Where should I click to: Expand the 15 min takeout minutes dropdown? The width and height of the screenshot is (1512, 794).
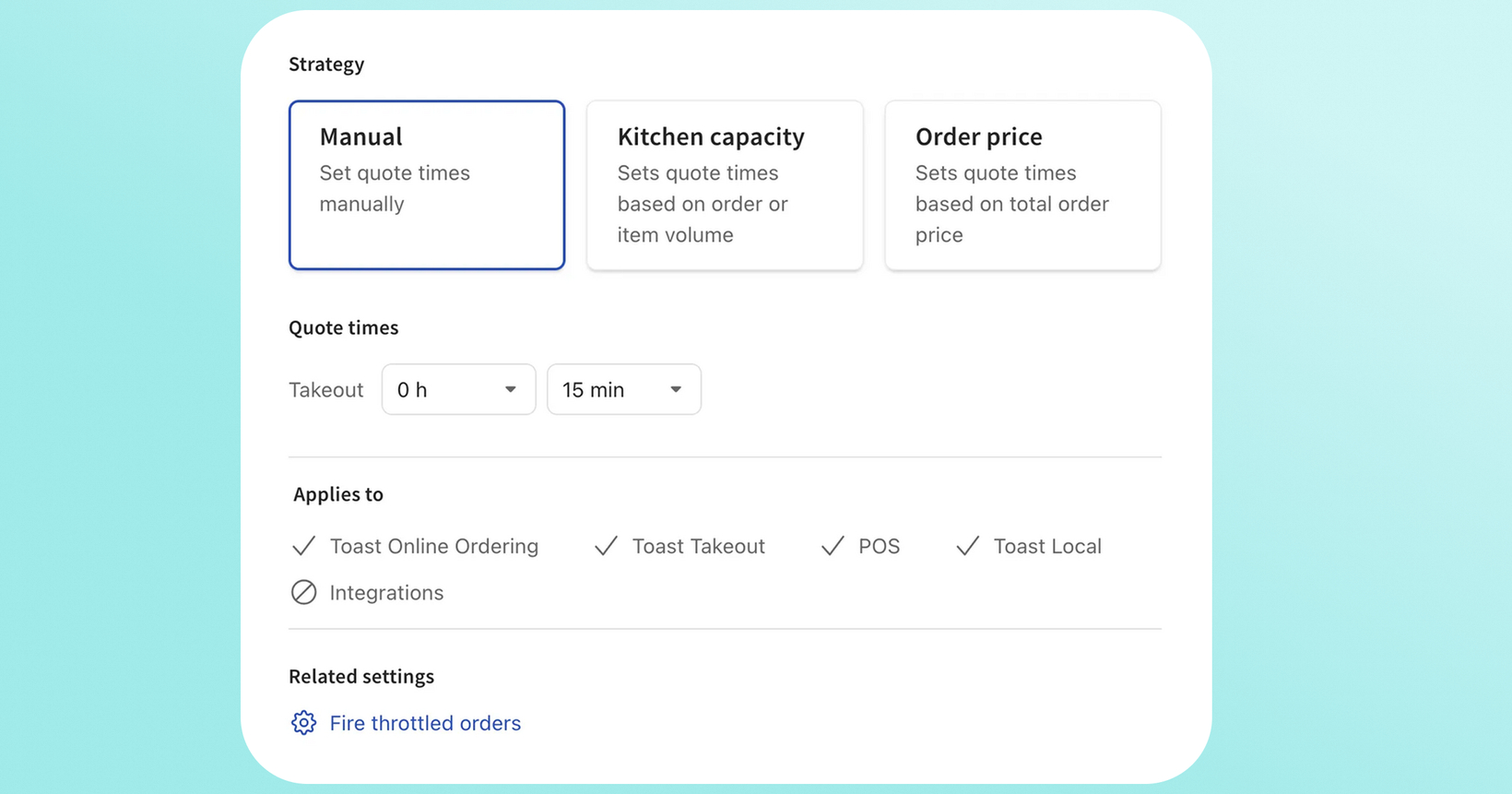(x=624, y=389)
